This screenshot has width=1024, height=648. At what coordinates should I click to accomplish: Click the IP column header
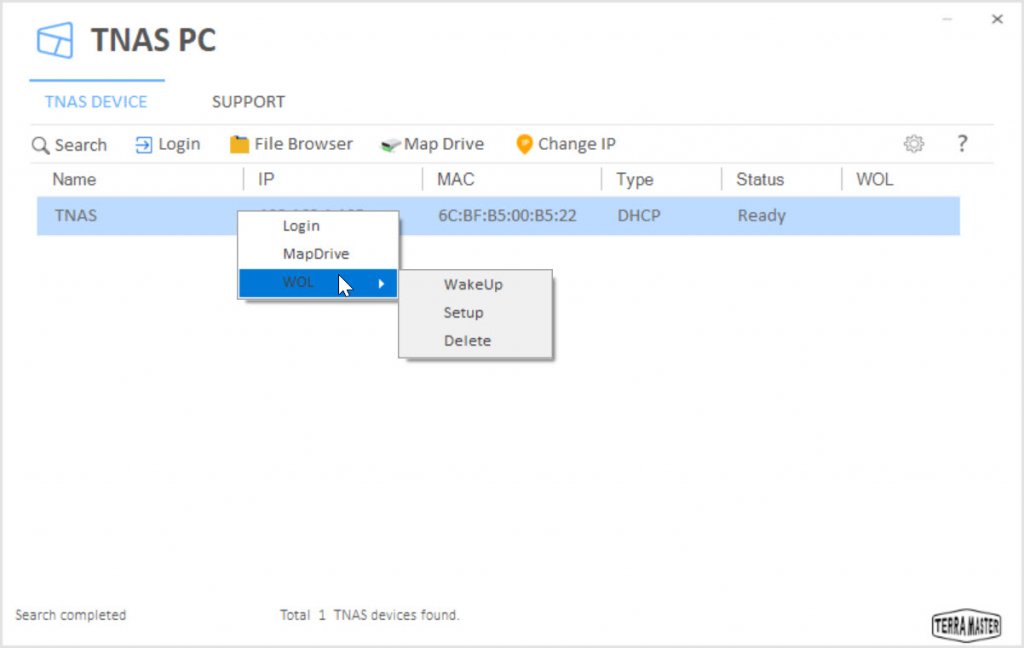(x=266, y=180)
